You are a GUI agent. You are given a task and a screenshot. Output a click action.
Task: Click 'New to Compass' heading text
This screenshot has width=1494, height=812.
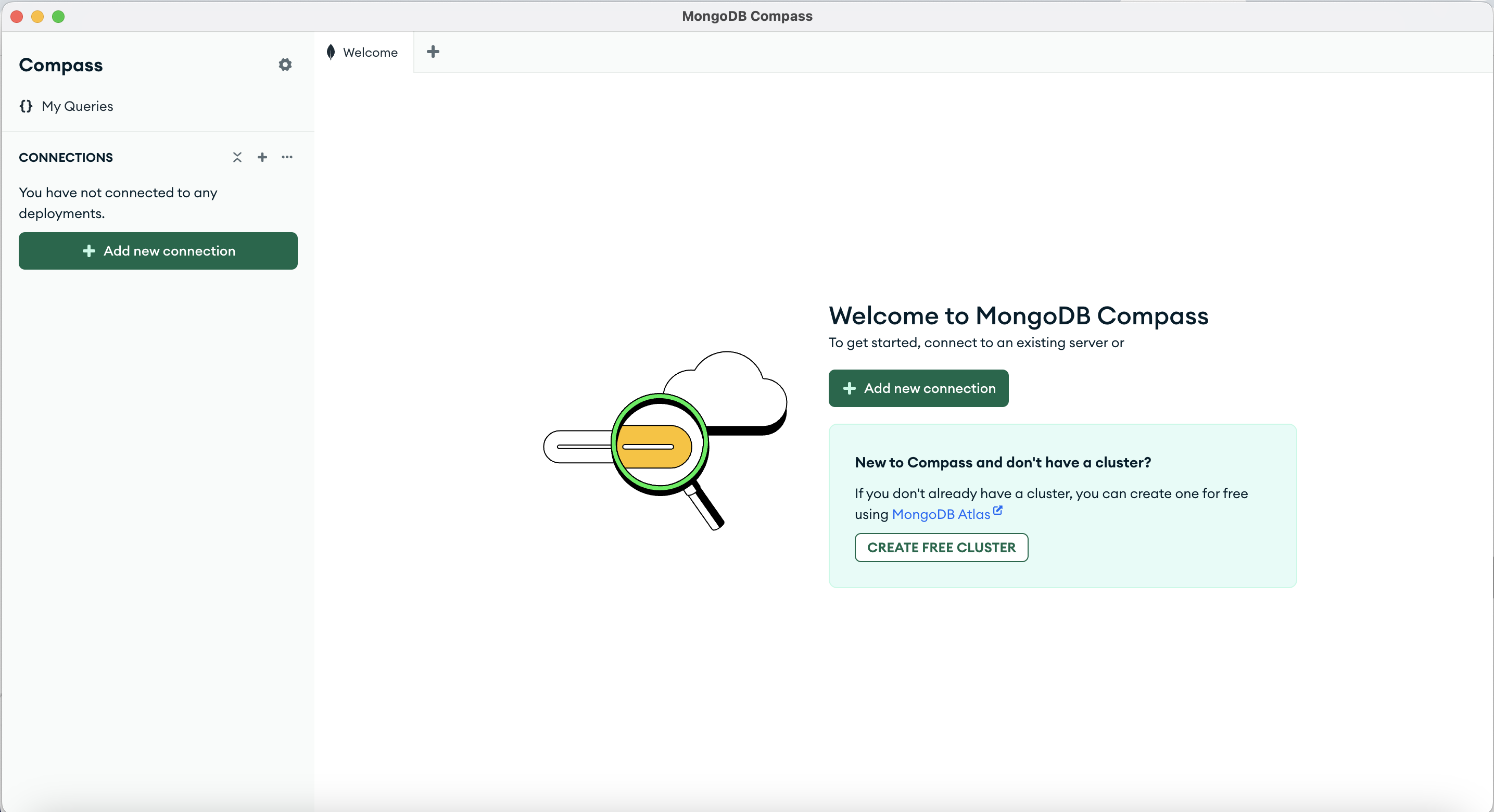[x=1003, y=462]
